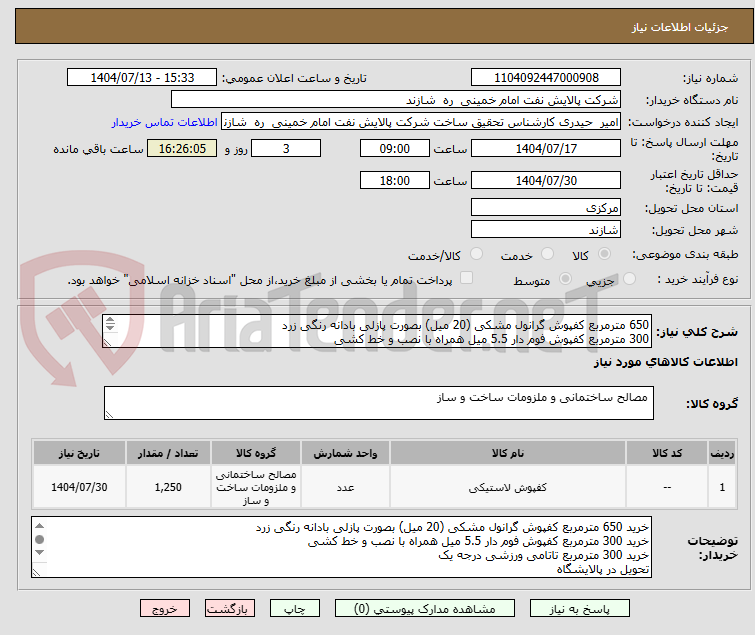Click the گروه کالا text area
Image resolution: width=755 pixels, height=635 pixels.
click(379, 403)
